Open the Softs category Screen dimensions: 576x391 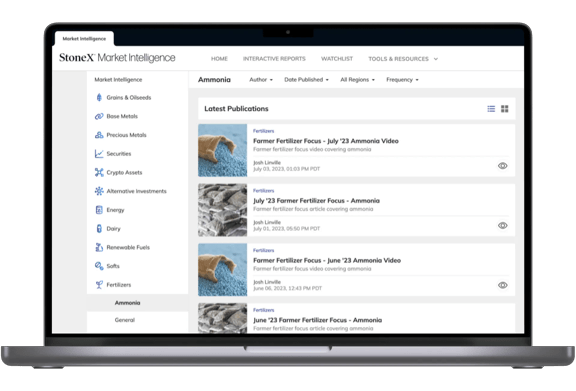(x=113, y=266)
